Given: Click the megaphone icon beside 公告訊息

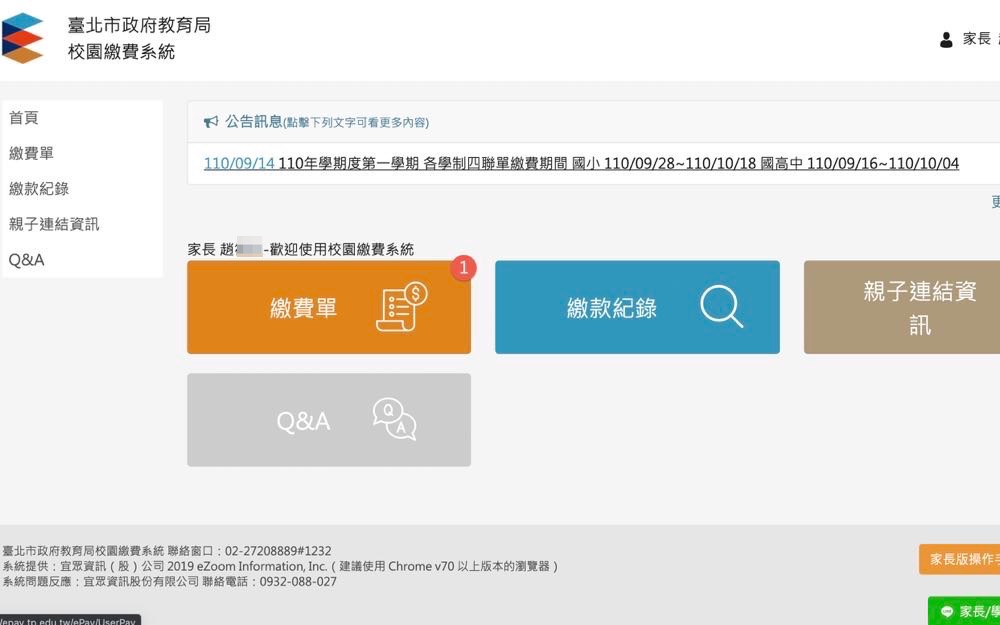Looking at the screenshot, I should 211,122.
